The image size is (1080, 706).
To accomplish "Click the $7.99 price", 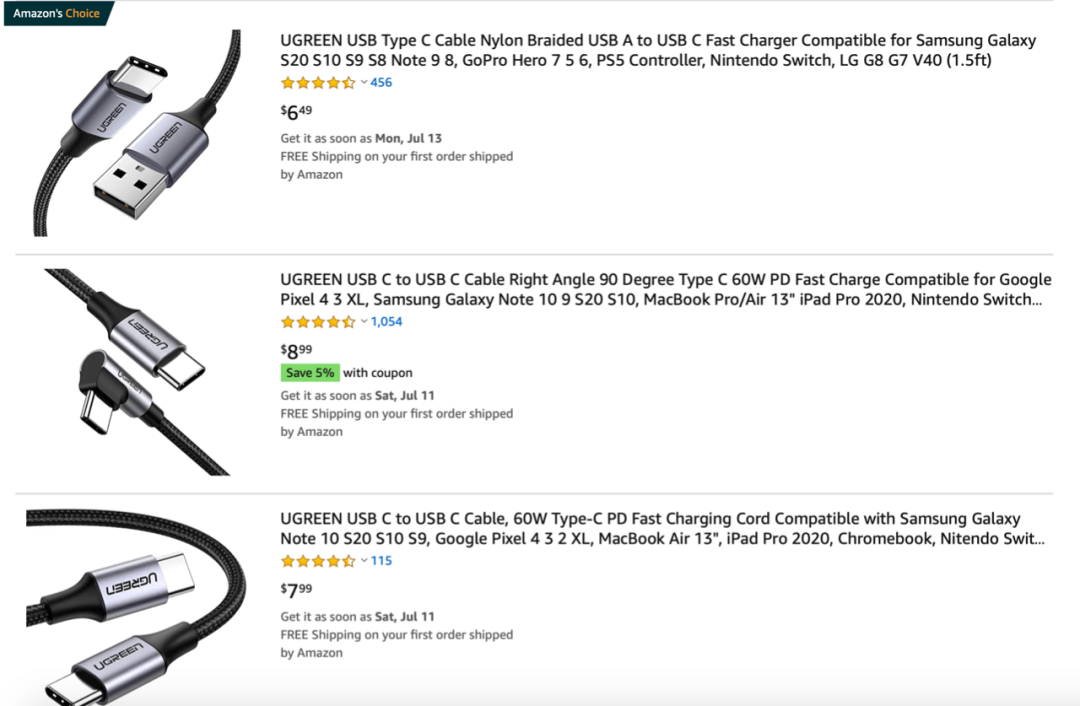I will 296,589.
